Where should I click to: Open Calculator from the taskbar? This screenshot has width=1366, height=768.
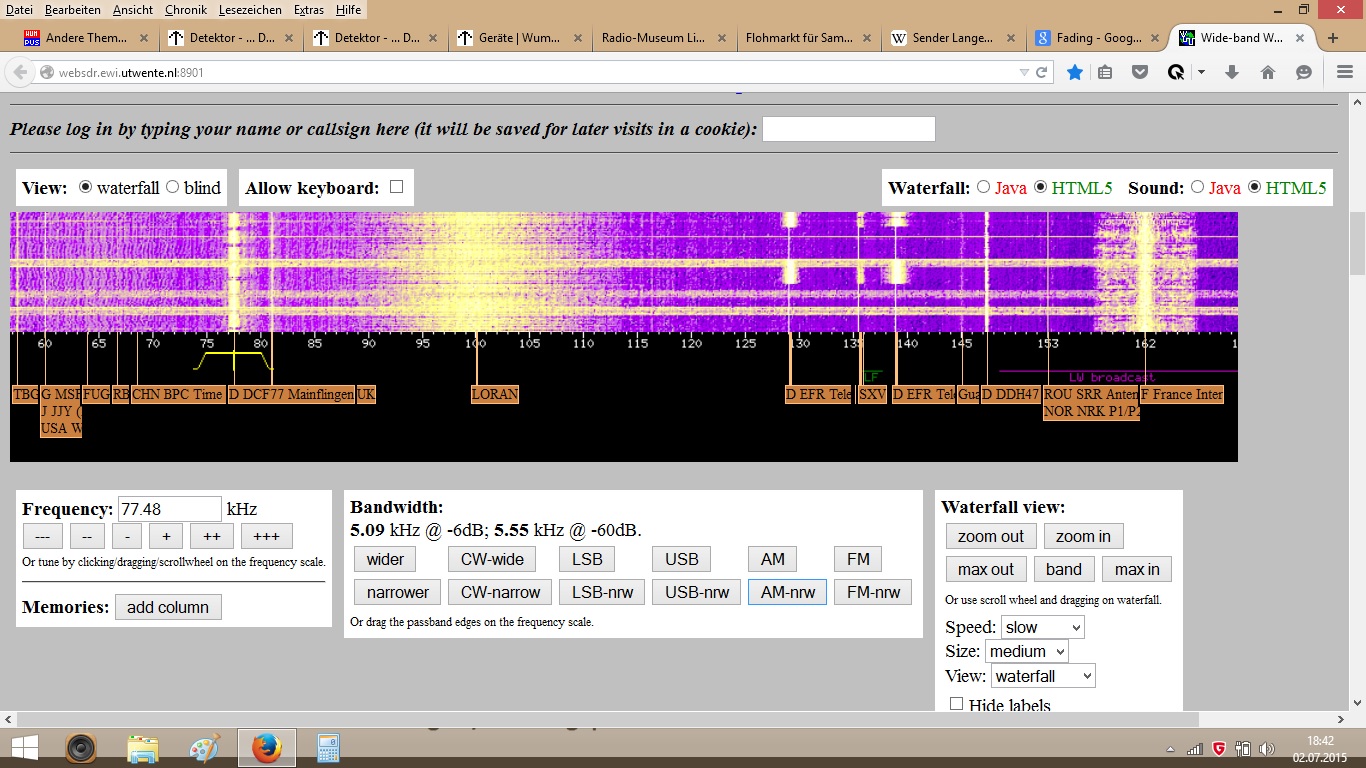pyautogui.click(x=328, y=748)
